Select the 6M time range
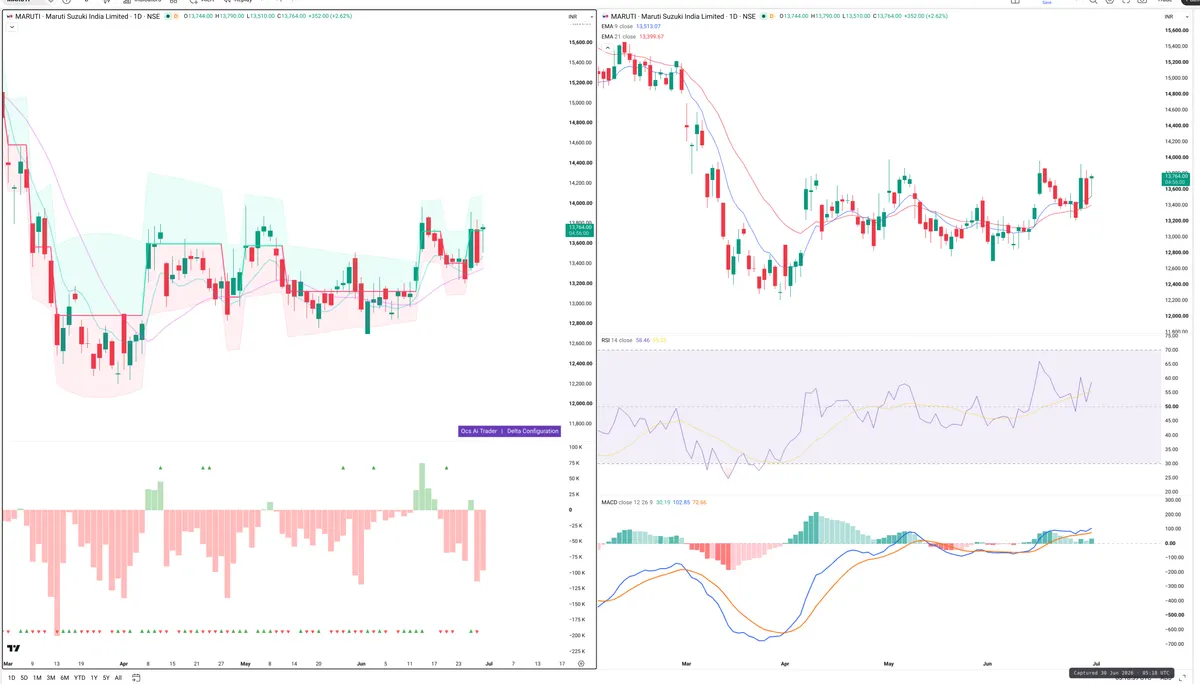 64,678
